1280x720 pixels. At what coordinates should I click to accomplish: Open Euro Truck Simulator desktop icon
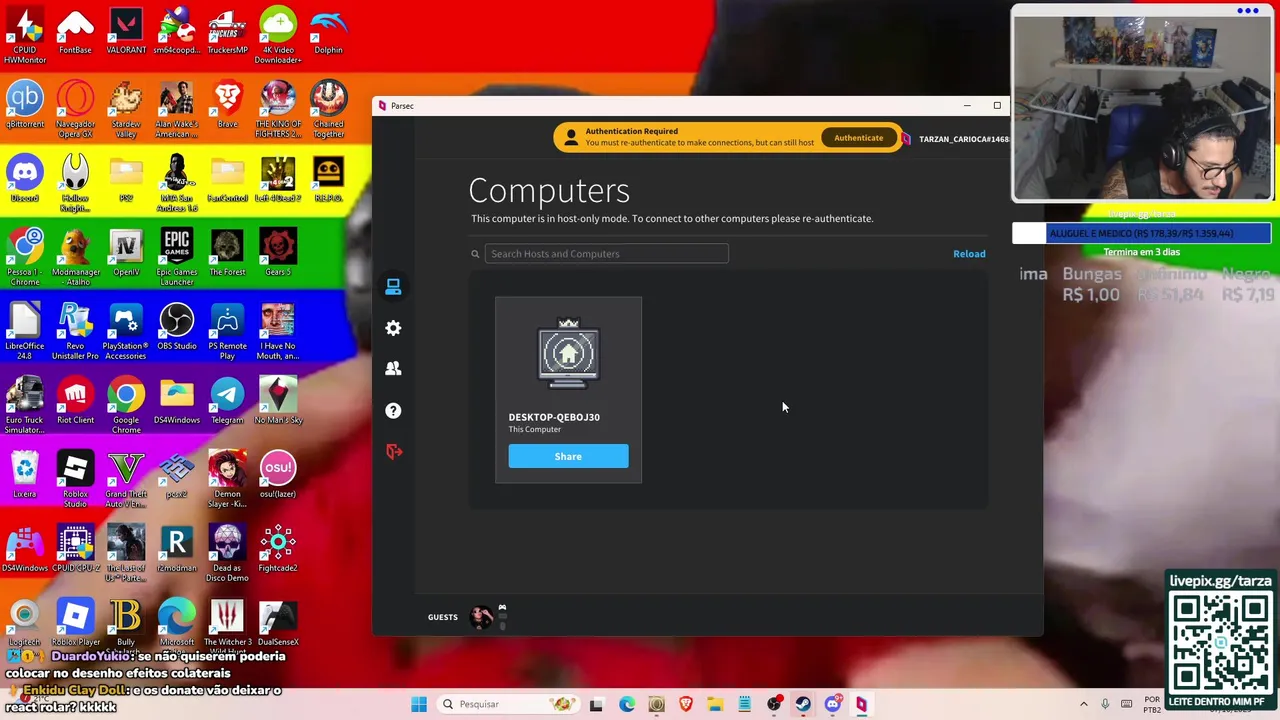(x=25, y=405)
